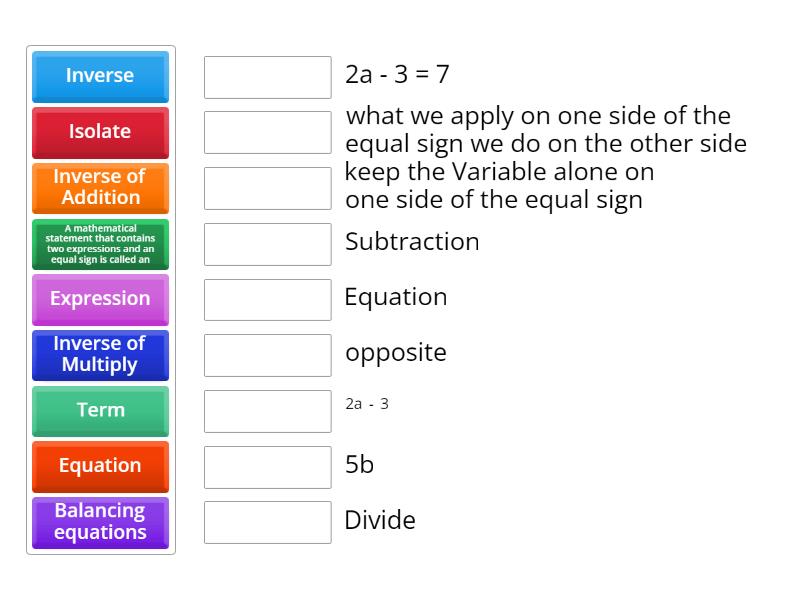Select the empty box next to Divide

click(267, 520)
